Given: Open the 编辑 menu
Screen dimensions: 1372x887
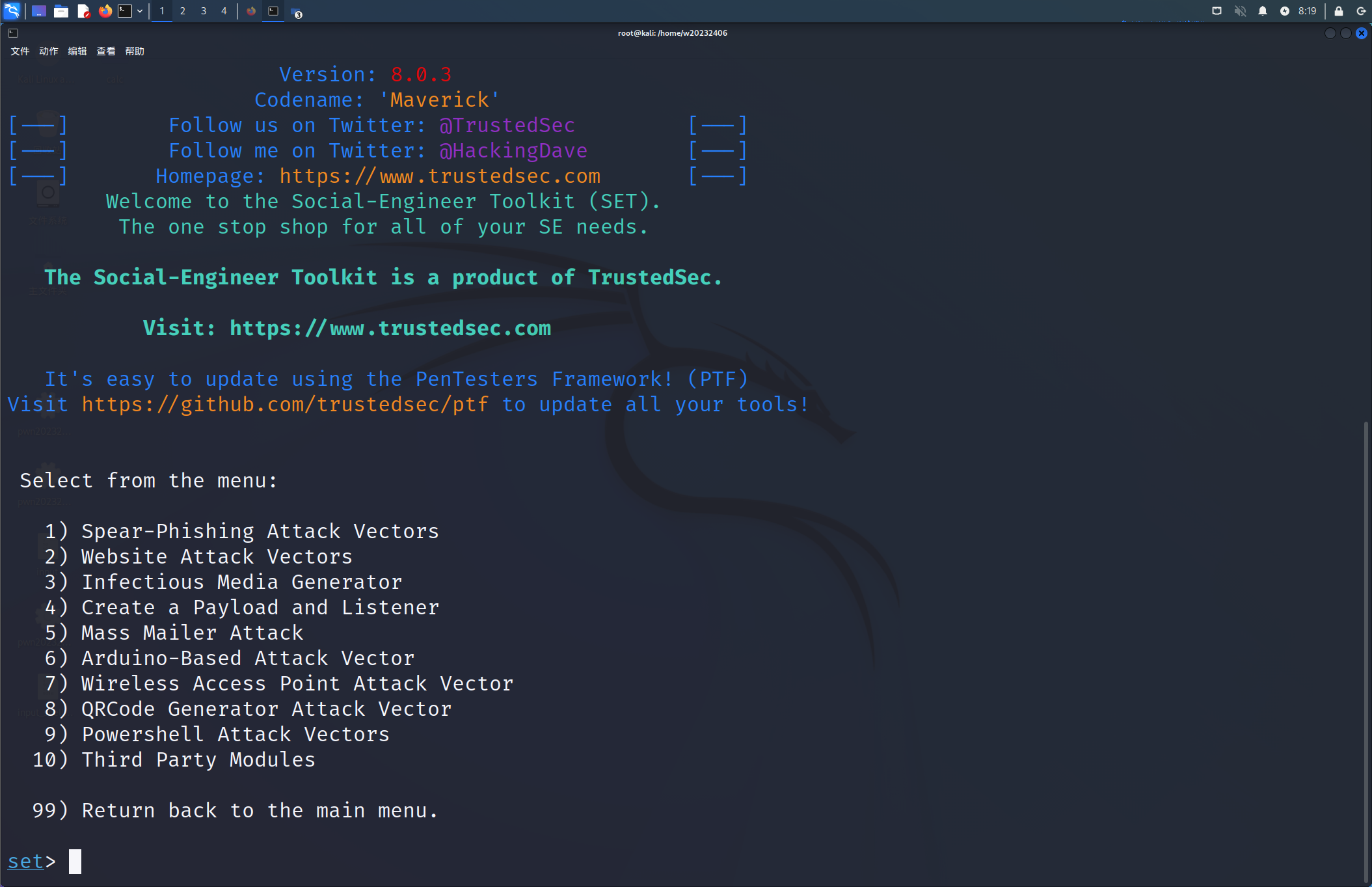Looking at the screenshot, I should (77, 51).
